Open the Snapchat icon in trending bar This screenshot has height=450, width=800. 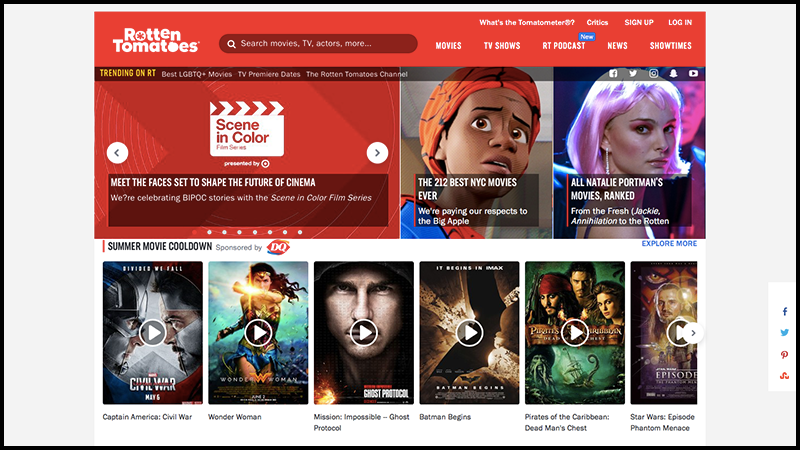coord(673,73)
